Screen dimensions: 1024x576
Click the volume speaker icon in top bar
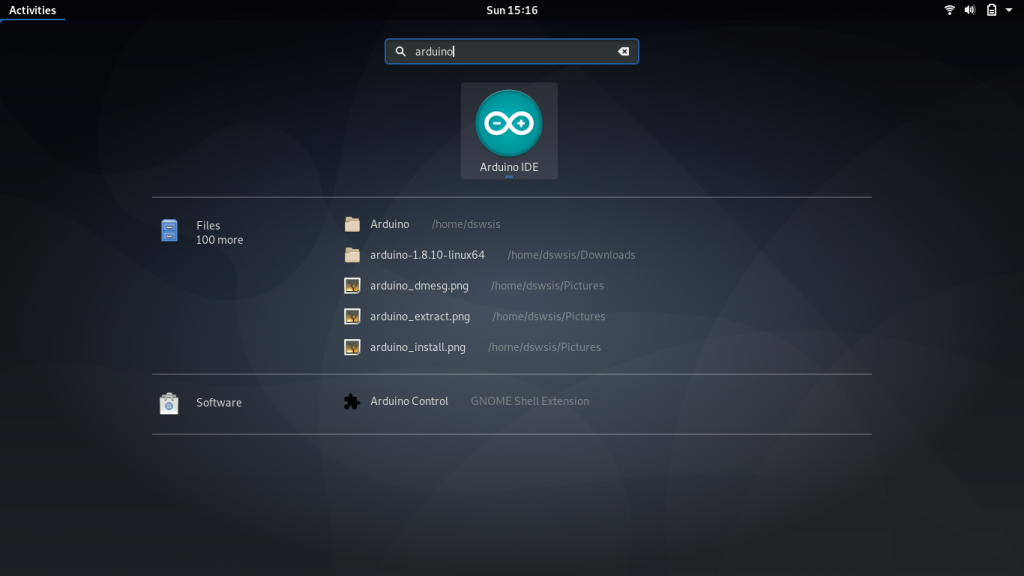coord(969,10)
